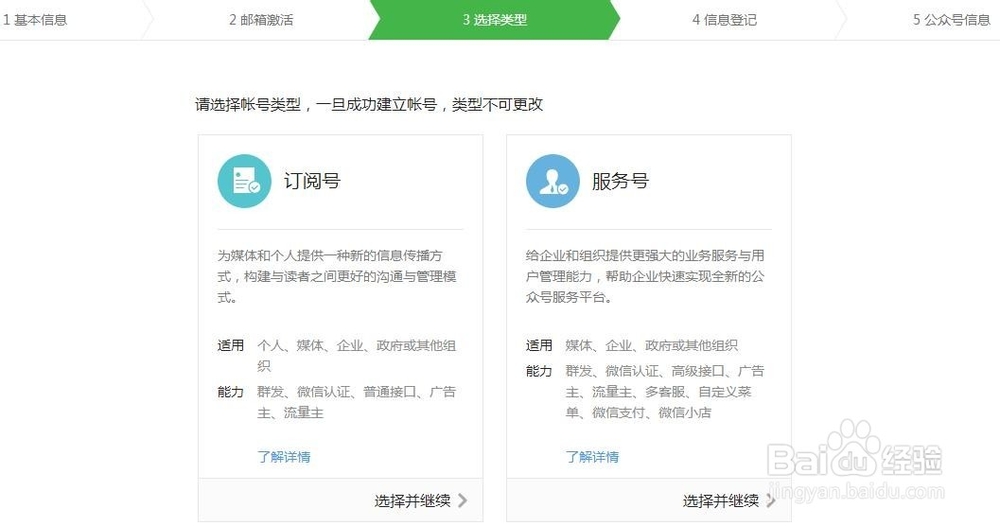Viewport: 1000px width, 526px height.
Task: Click the 服务号 description paragraph
Action: [645, 276]
